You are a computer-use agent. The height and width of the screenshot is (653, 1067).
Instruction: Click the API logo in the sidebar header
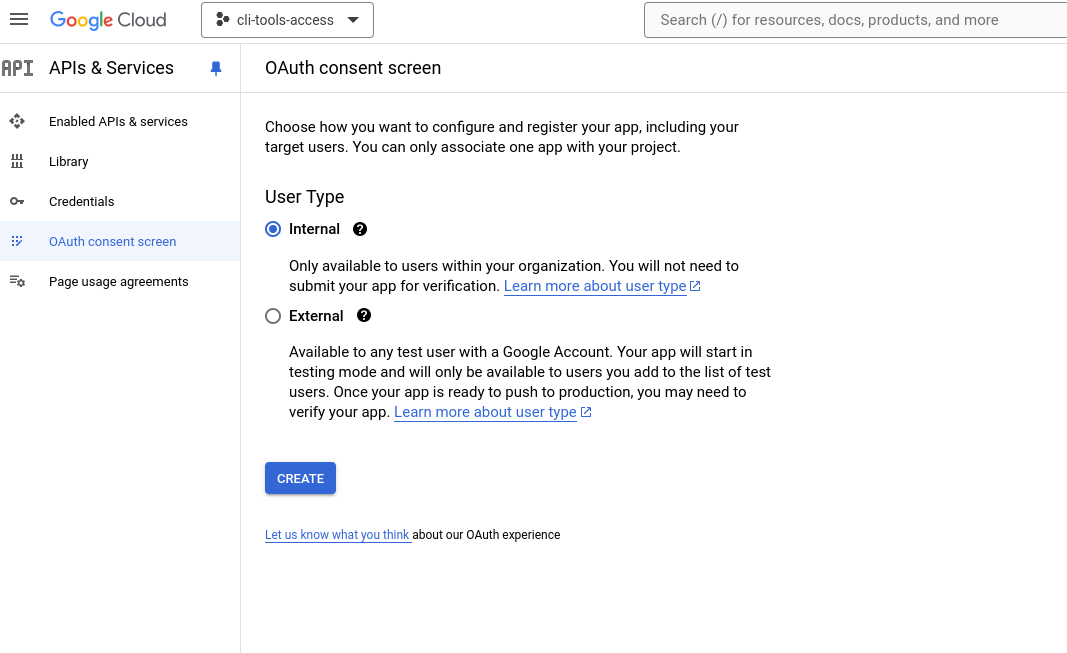click(18, 68)
